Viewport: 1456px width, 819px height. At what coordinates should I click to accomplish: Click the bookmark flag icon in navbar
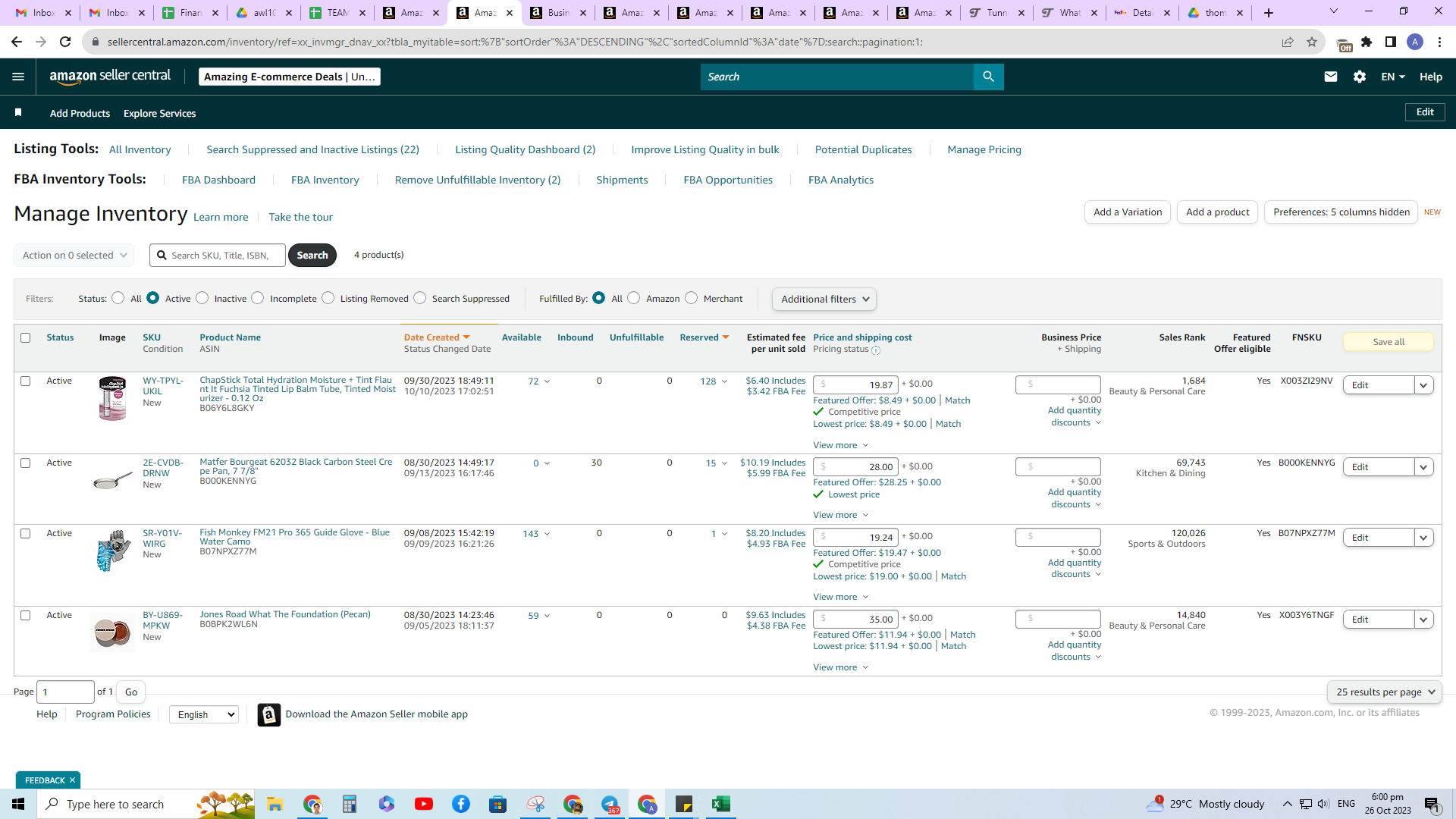(18, 113)
